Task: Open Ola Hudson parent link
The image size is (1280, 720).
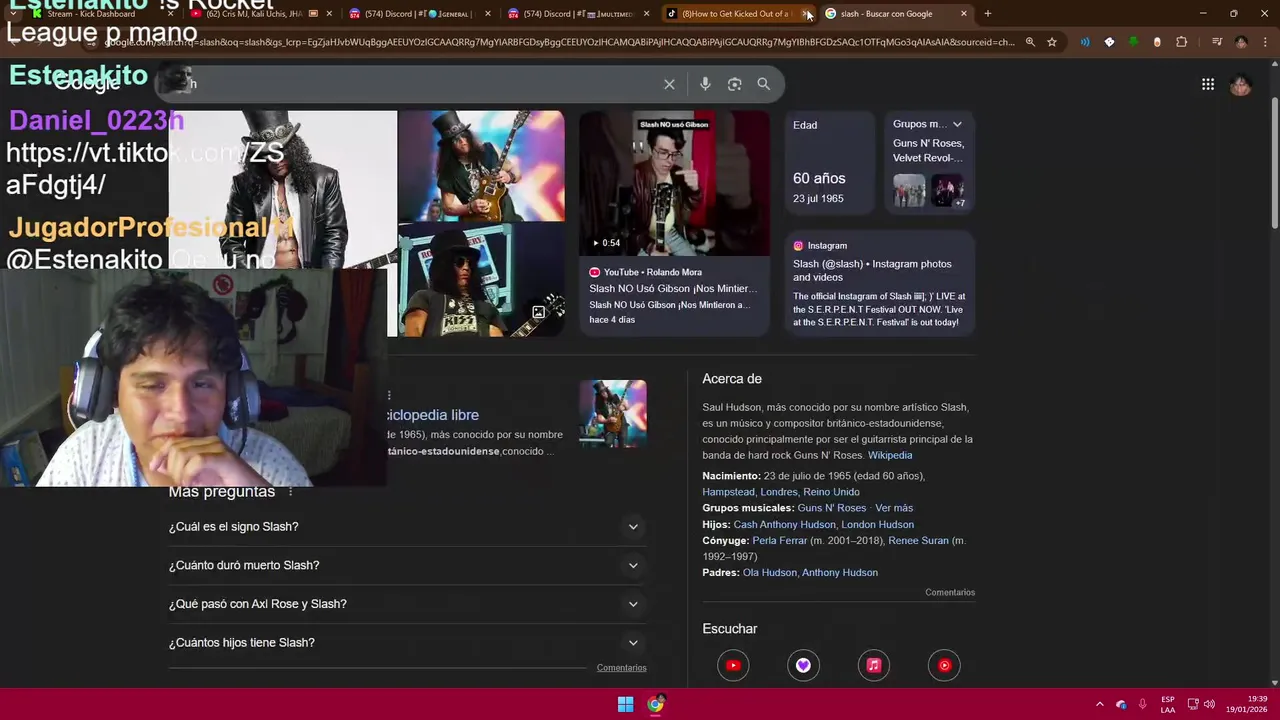Action: click(770, 573)
